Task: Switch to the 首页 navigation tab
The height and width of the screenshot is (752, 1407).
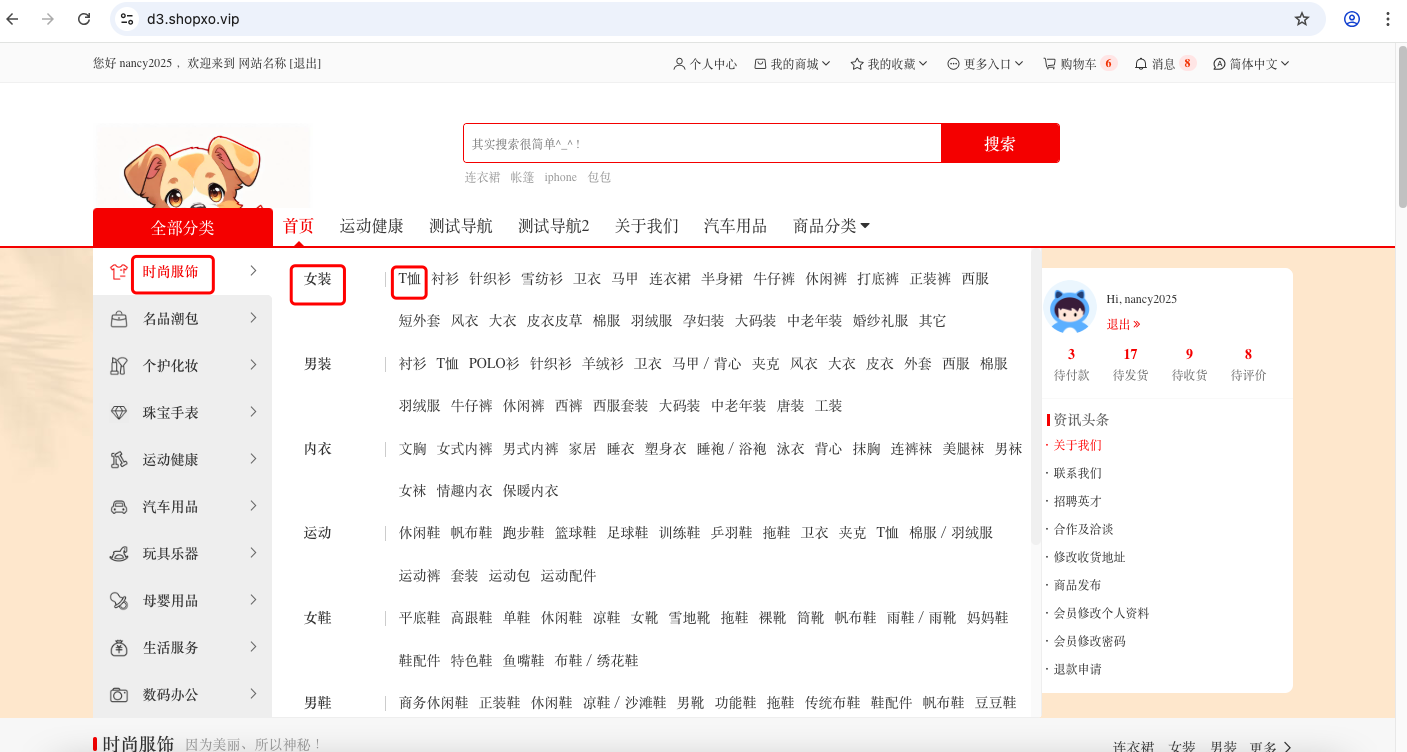Action: pyautogui.click(x=298, y=226)
